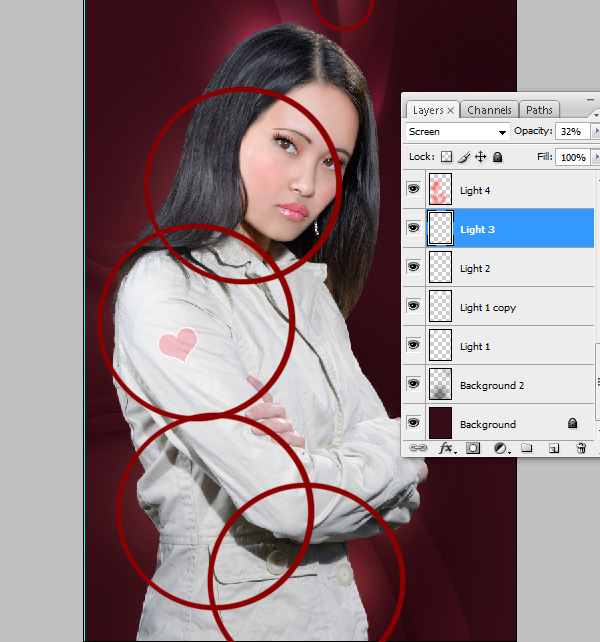The image size is (600, 642).
Task: Select the Light 4 layer thumbnail
Action: pyautogui.click(x=440, y=189)
